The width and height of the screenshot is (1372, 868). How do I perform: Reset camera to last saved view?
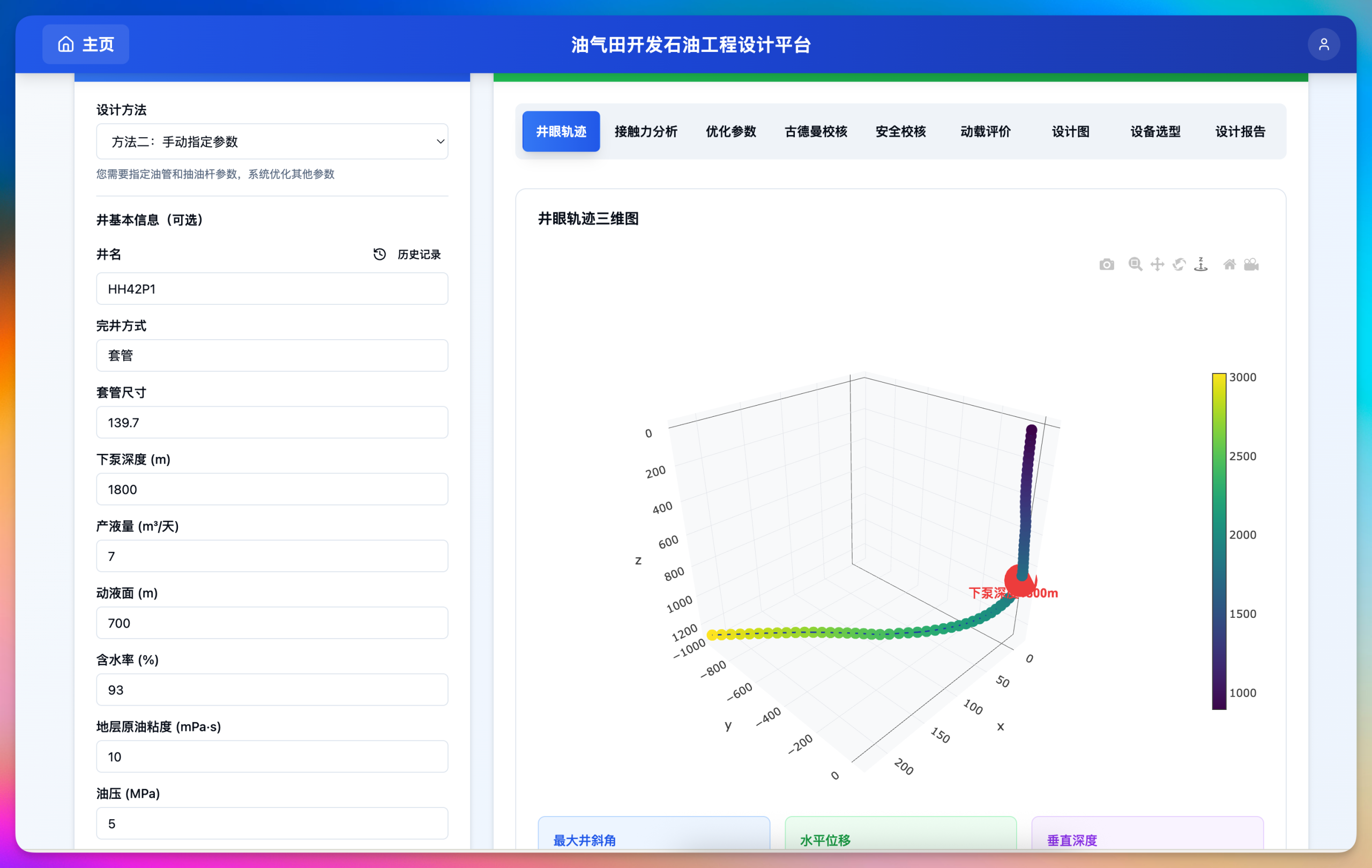point(1251,264)
